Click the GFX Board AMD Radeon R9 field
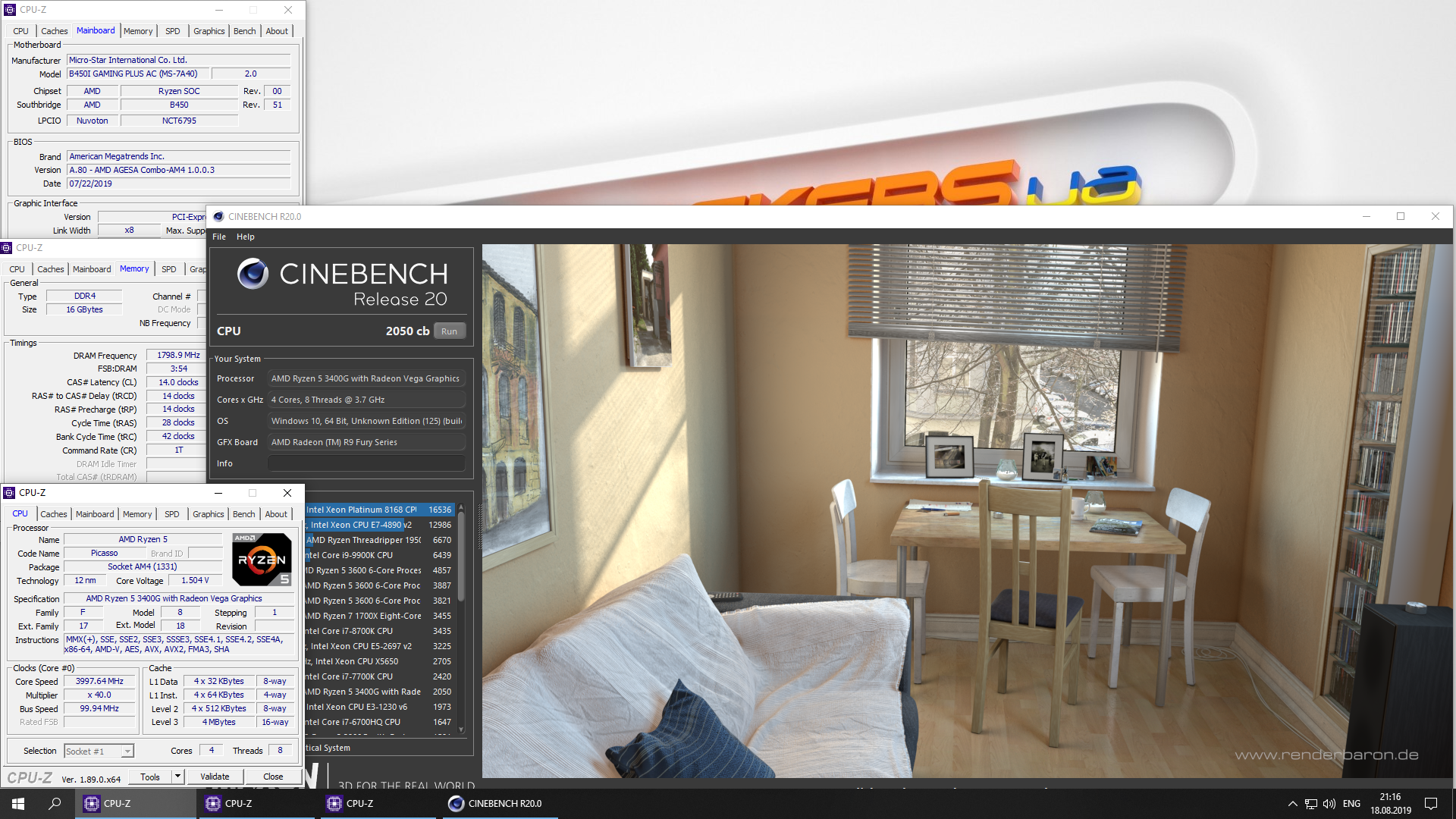Image resolution: width=1456 pixels, height=819 pixels. point(367,442)
